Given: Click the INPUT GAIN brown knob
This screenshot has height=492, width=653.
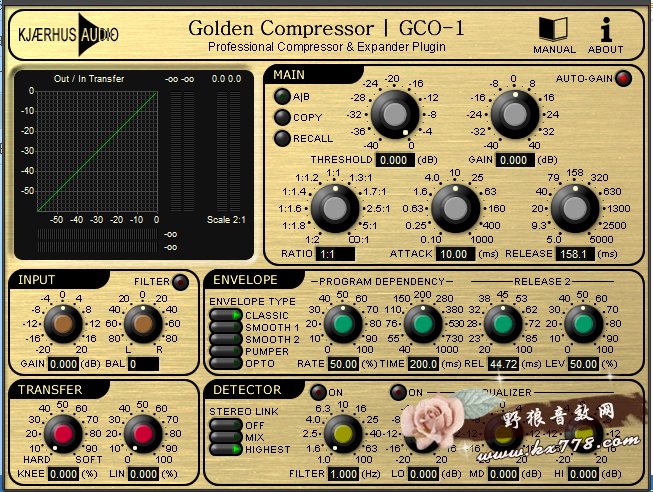Looking at the screenshot, I should (63, 324).
